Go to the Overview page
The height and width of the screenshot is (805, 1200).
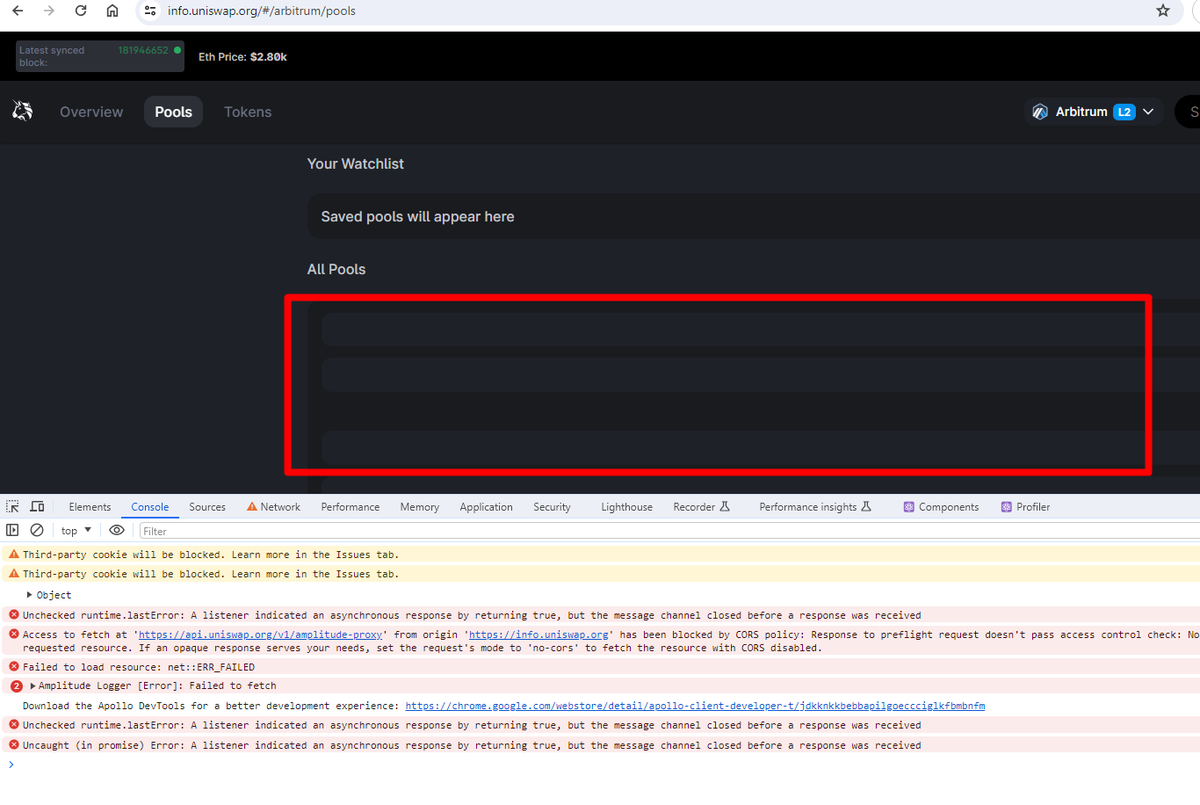tap(91, 112)
